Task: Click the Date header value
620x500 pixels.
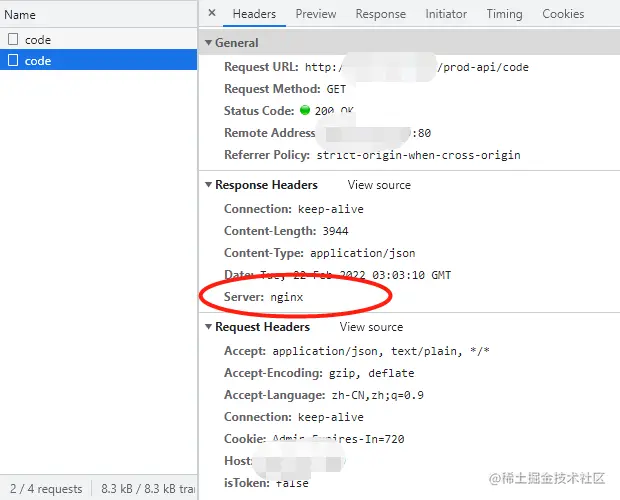Action: pyautogui.click(x=355, y=275)
